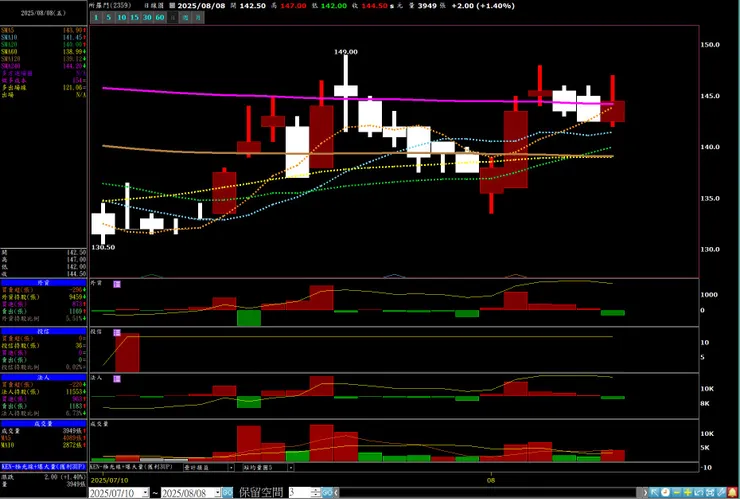The height and width of the screenshot is (499, 740).
Task: Click the MA5 volume value label
Action: pos(8,438)
